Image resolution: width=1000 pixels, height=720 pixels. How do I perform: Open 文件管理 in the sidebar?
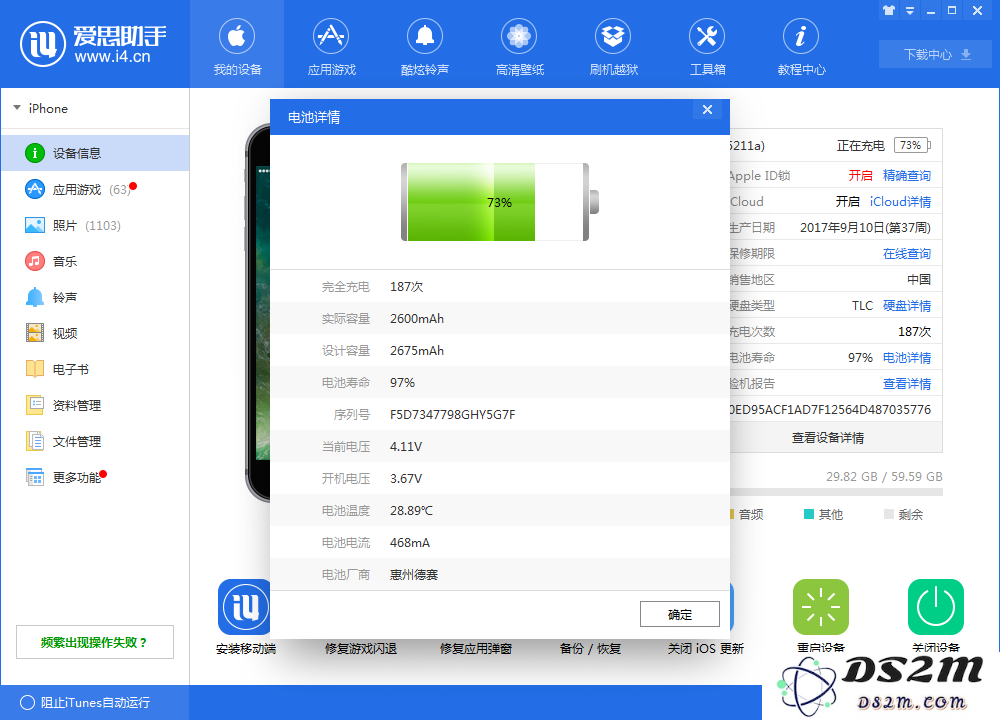pos(95,441)
